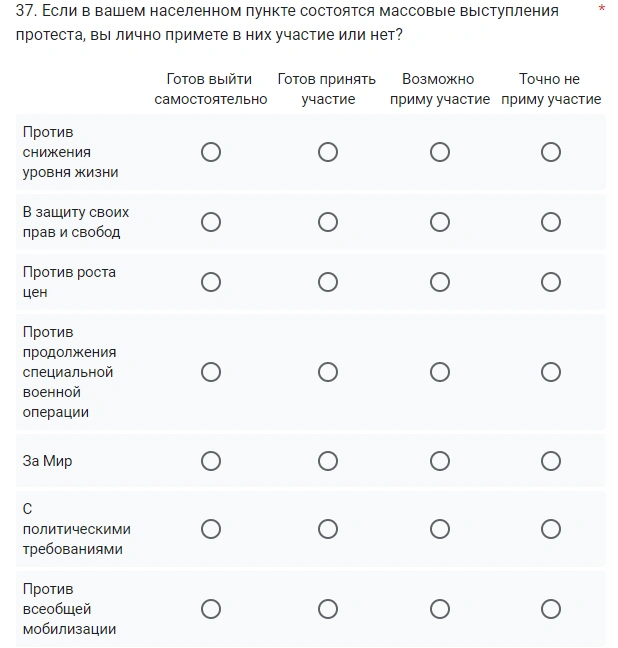Viewport: 618px width, 648px height.
Task: Mark 'Готов выйти самостоятельно' for 'Против роста цен'
Action: (x=211, y=282)
